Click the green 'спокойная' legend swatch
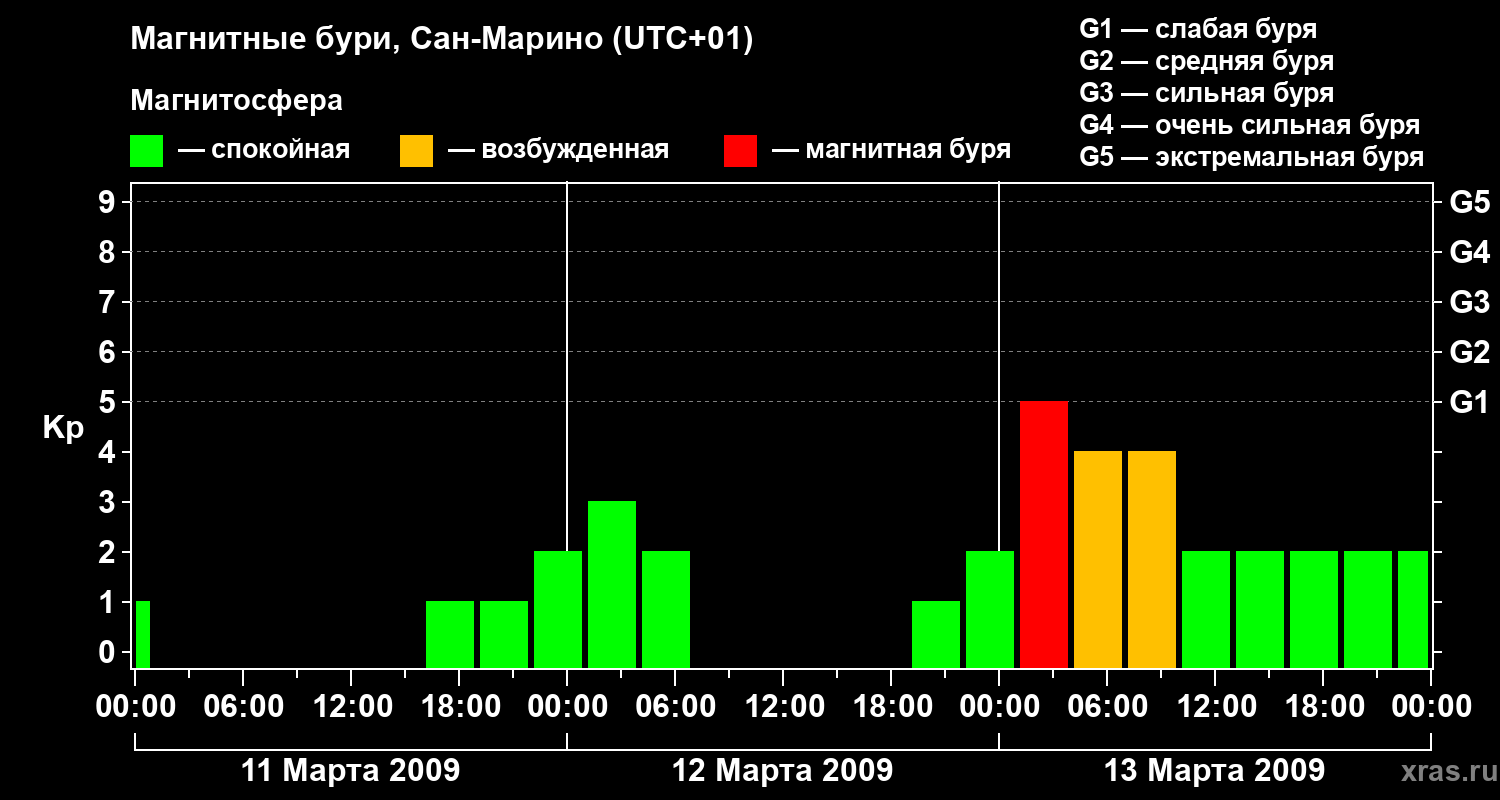 coord(147,150)
